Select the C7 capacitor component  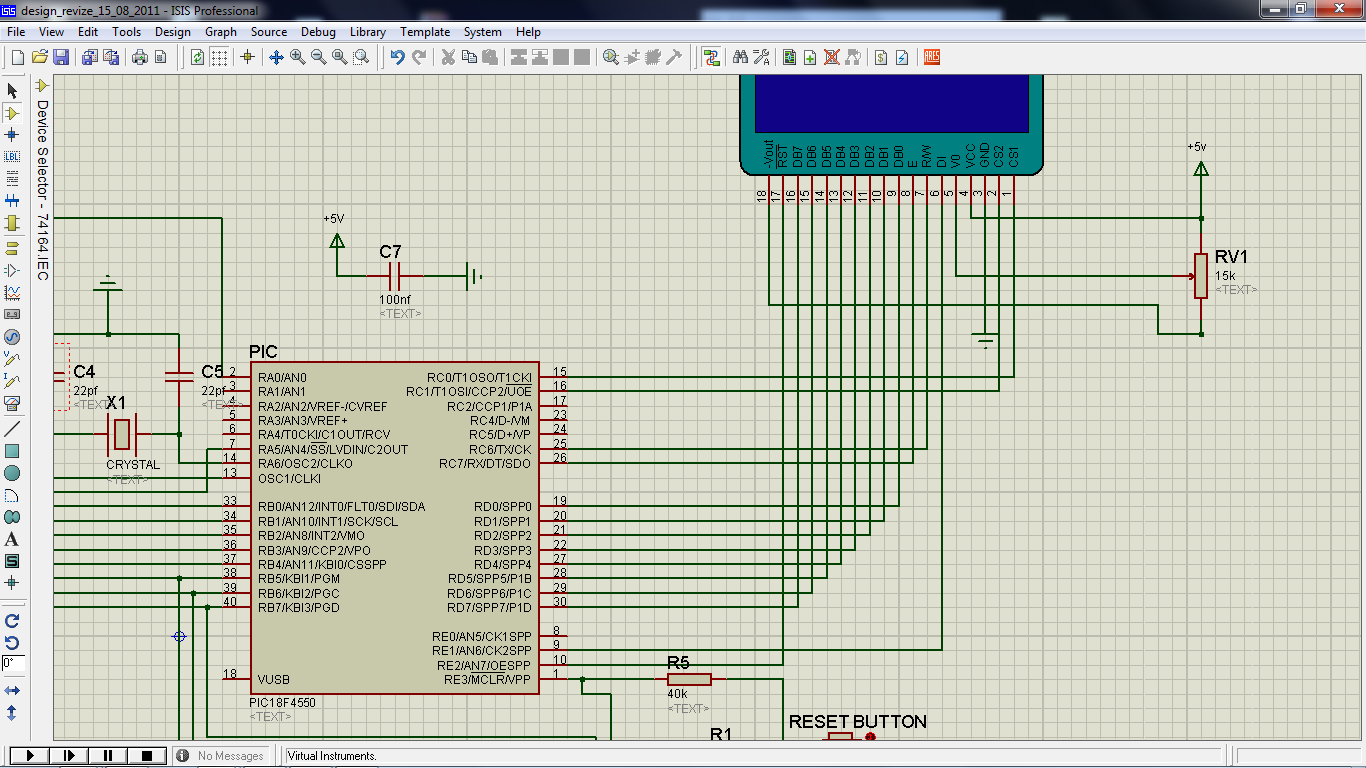click(394, 275)
